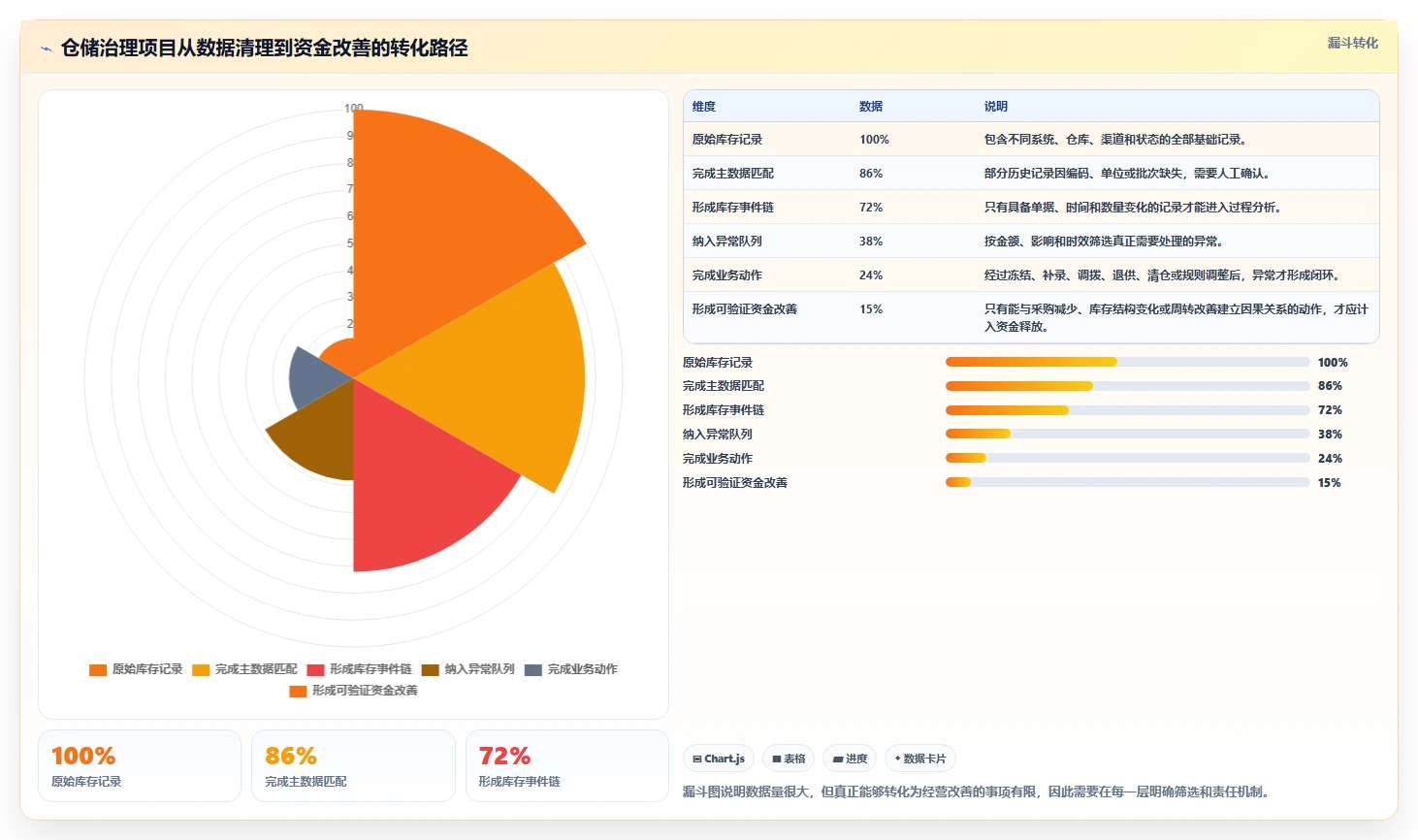Toggle the 完成业务动作 legend item
Viewport: 1418px width, 840px height.
pyautogui.click(x=571, y=669)
